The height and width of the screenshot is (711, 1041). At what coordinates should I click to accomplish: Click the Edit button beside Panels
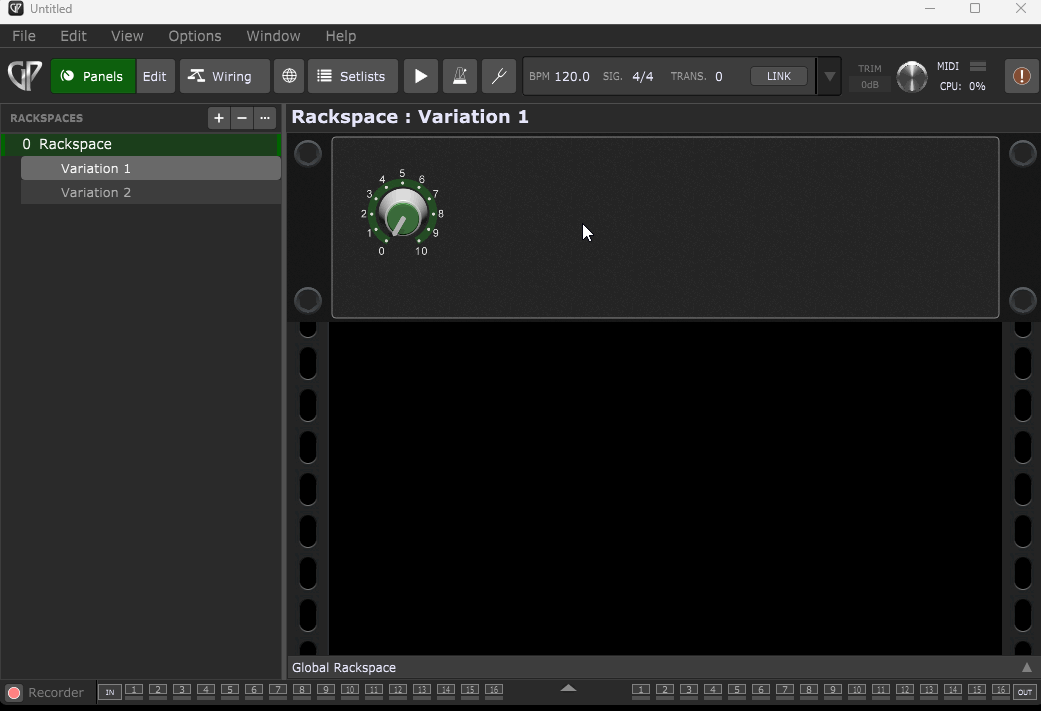[x=154, y=76]
